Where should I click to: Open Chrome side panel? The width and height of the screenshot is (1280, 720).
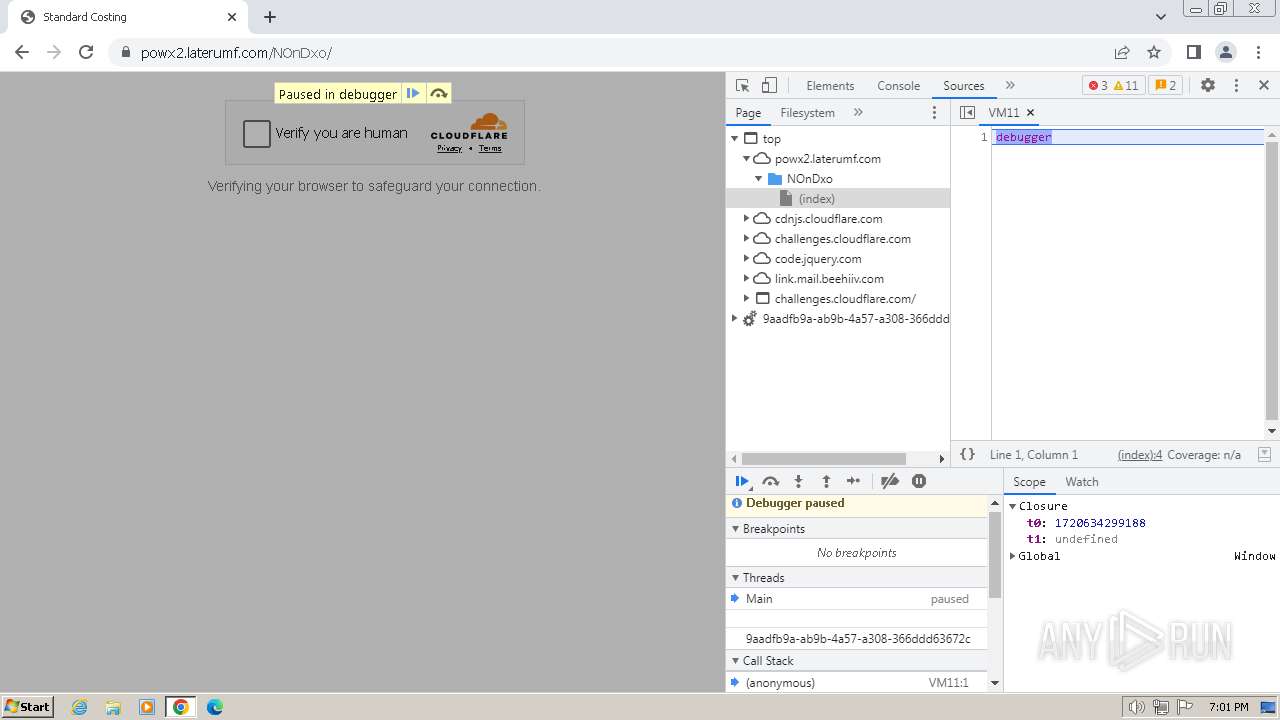coord(1193,52)
